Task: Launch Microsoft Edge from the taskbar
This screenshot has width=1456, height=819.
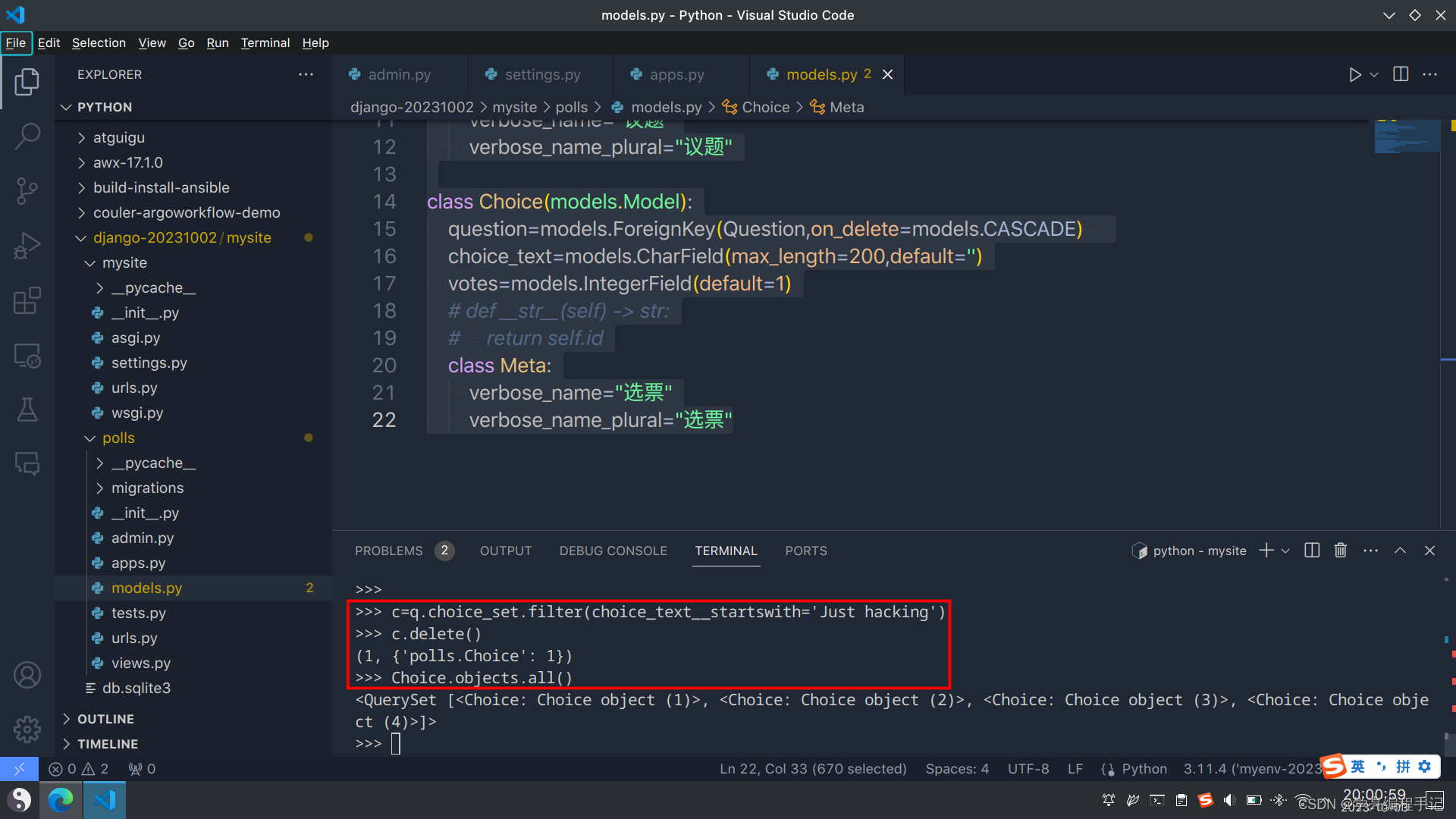Action: [61, 799]
